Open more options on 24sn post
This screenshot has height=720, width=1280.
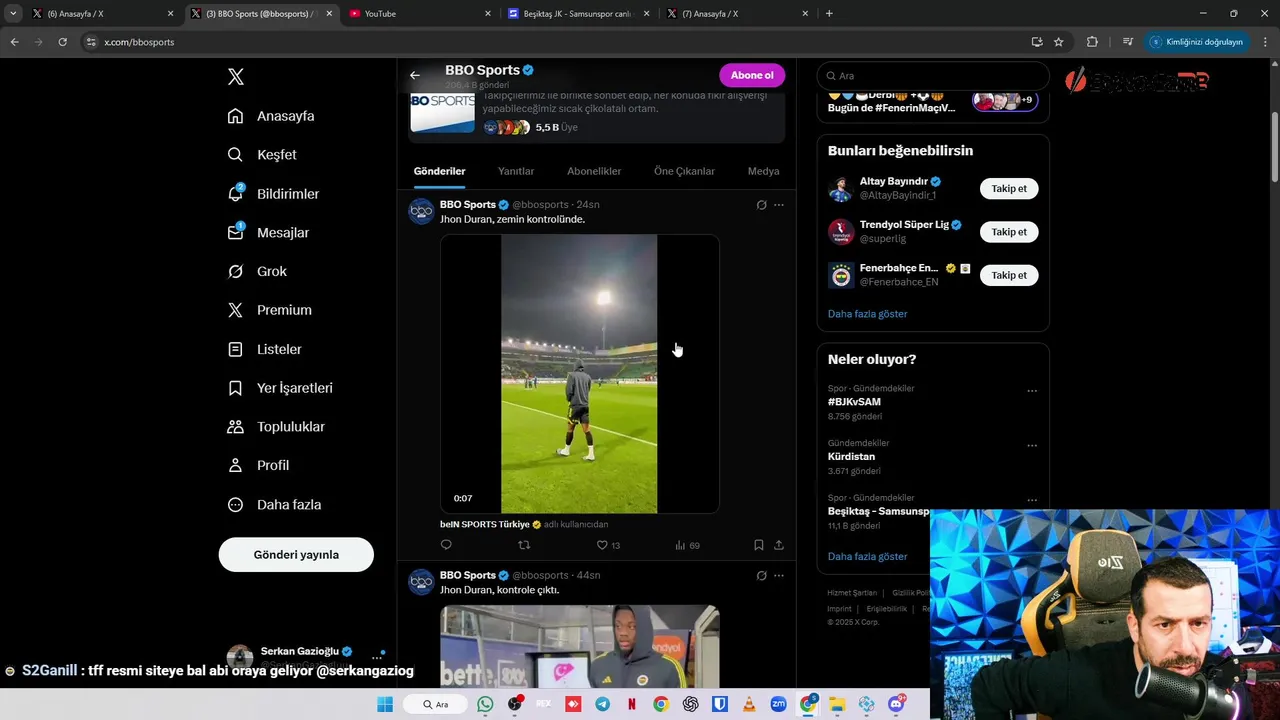(x=779, y=205)
